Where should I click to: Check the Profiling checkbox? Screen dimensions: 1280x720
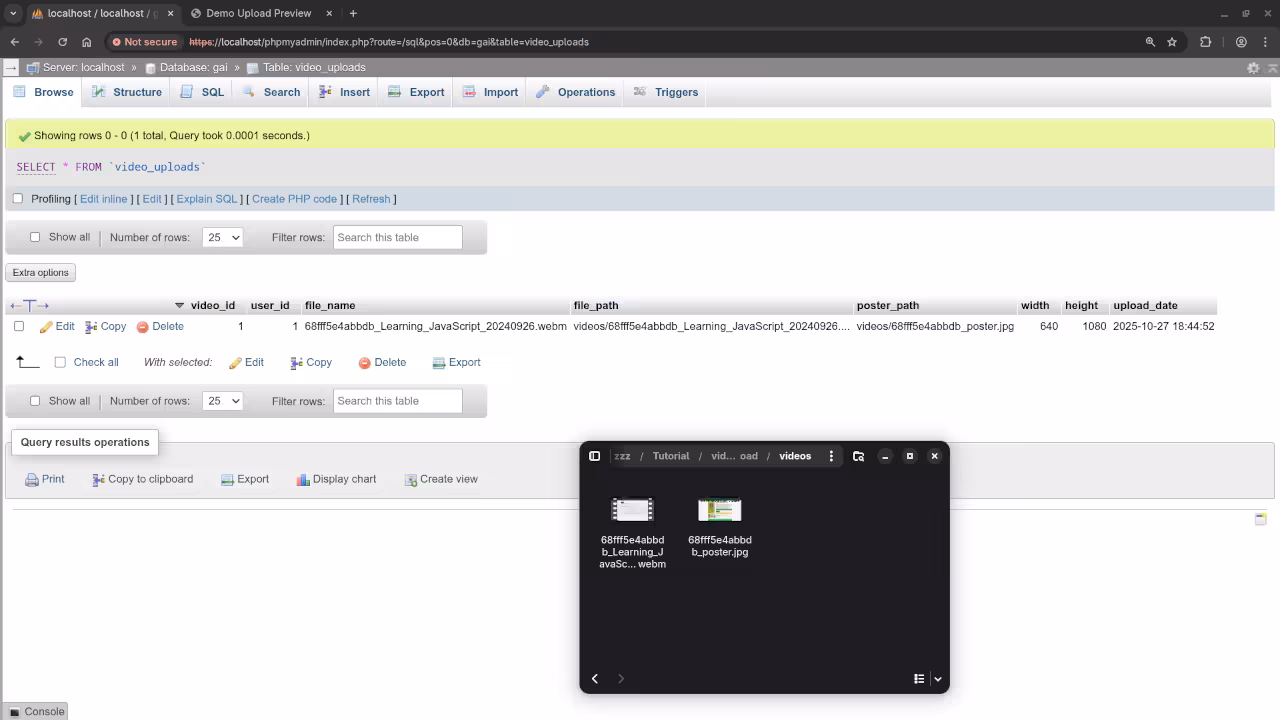click(x=18, y=198)
